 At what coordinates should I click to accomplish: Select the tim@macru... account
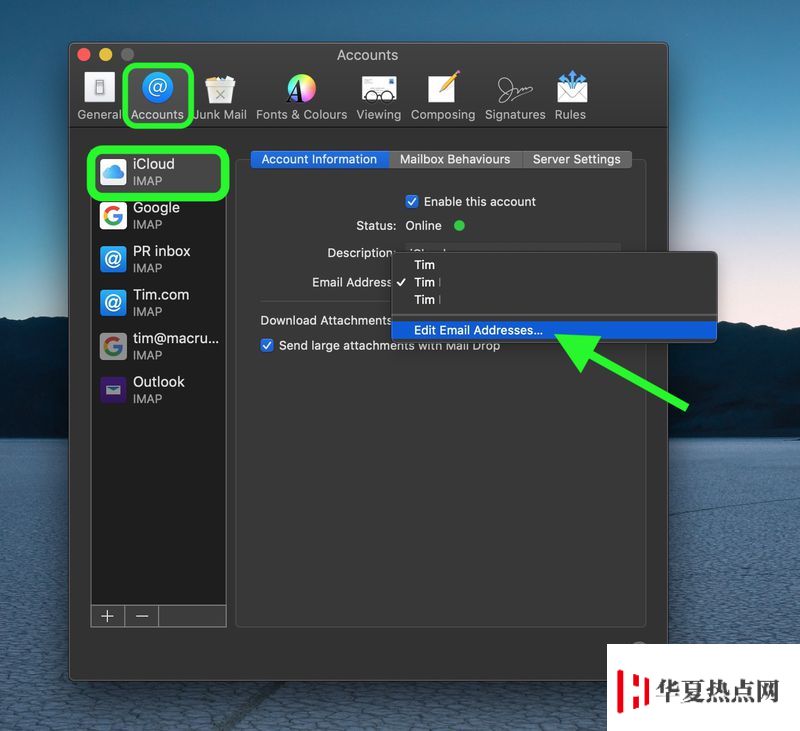pyautogui.click(x=158, y=346)
